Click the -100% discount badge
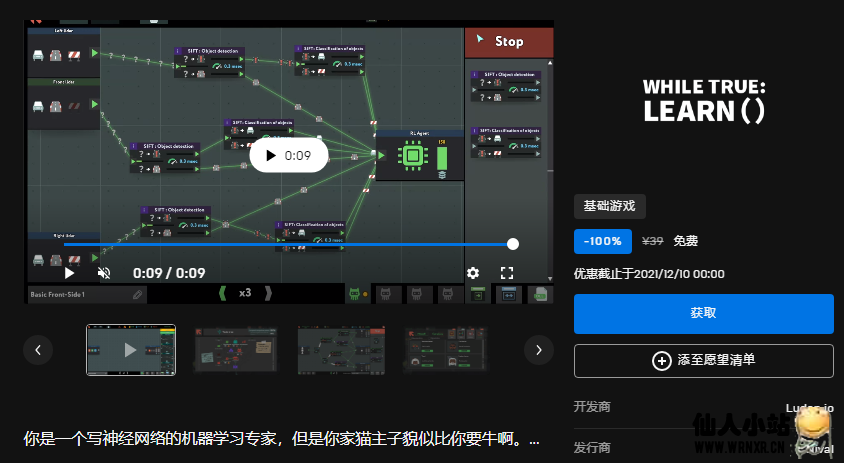The image size is (844, 463). (602, 241)
